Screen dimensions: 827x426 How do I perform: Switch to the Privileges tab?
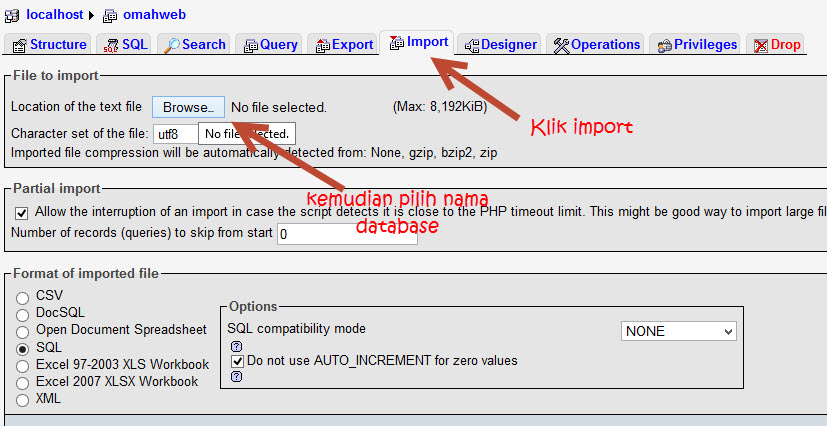pyautogui.click(x=697, y=45)
